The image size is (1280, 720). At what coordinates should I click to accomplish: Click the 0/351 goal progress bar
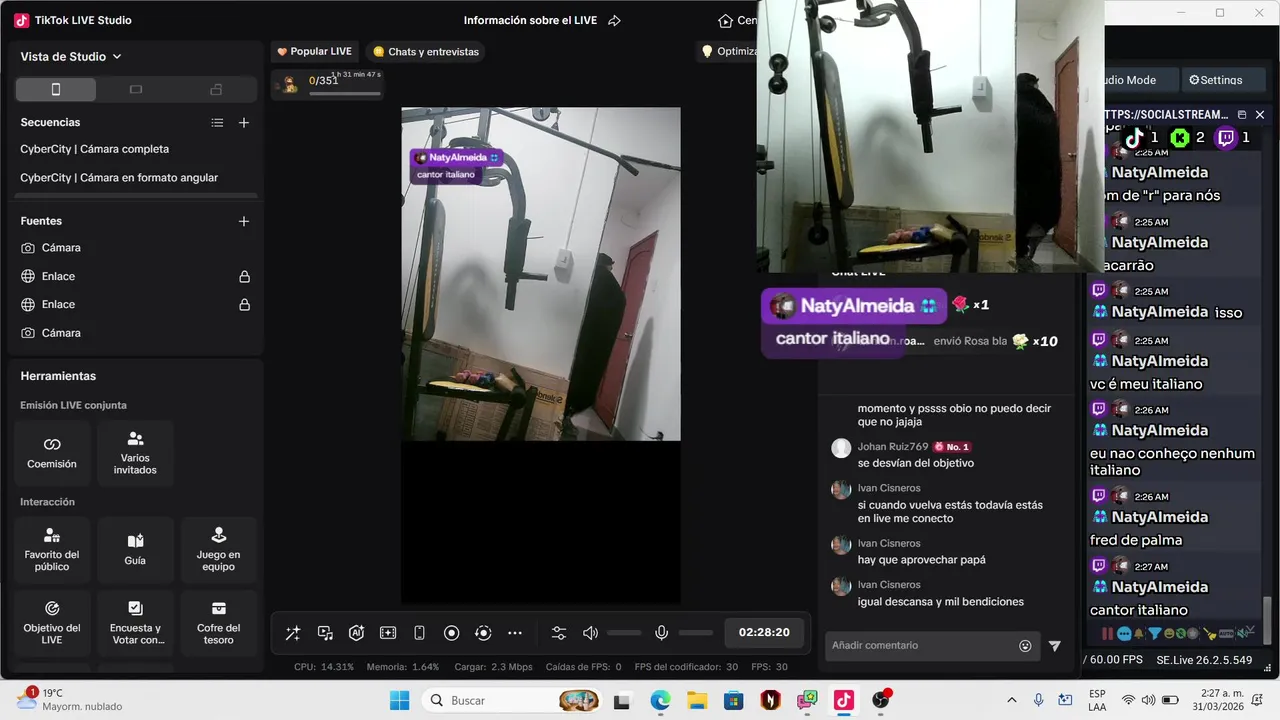[345, 94]
